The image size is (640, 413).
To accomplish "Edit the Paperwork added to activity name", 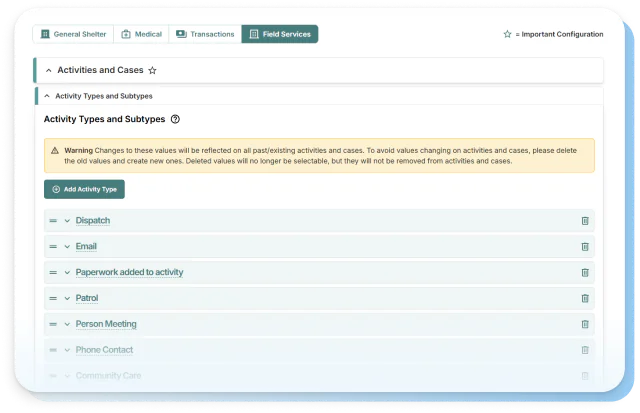I will pyautogui.click(x=129, y=272).
